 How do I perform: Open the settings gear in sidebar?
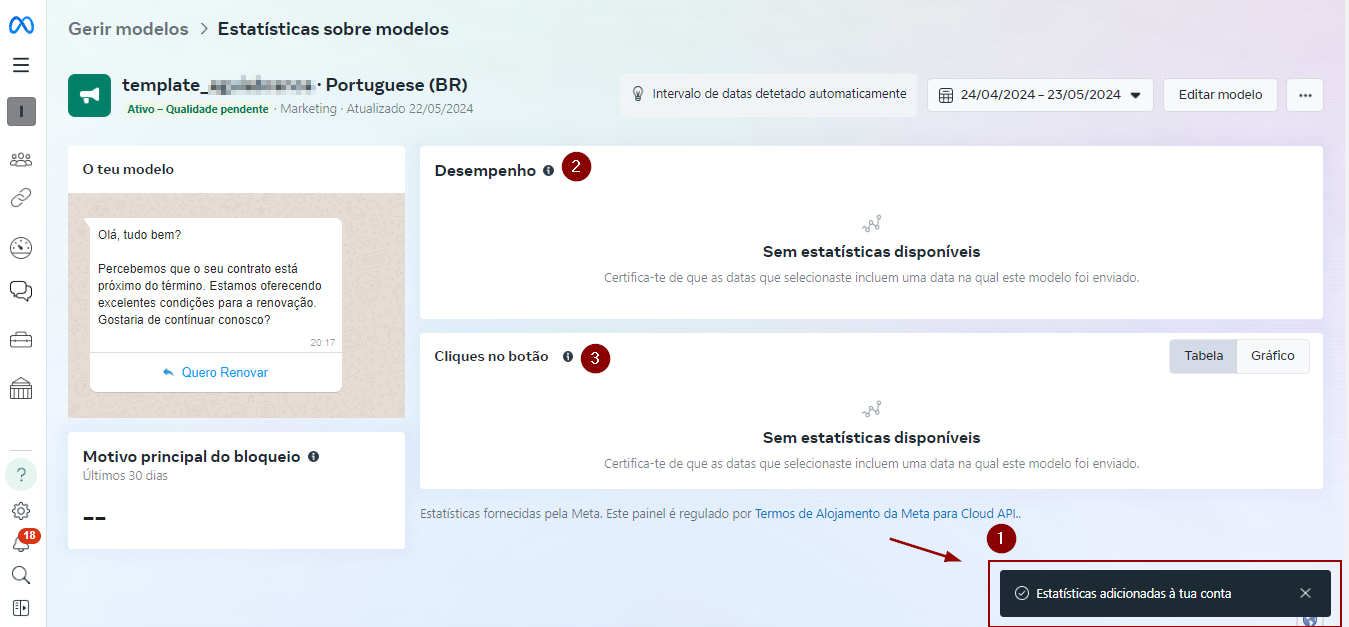coord(21,511)
